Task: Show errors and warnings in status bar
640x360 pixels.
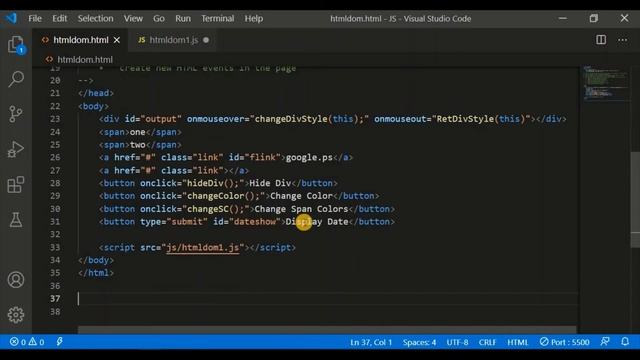Action: pyautogui.click(x=27, y=342)
